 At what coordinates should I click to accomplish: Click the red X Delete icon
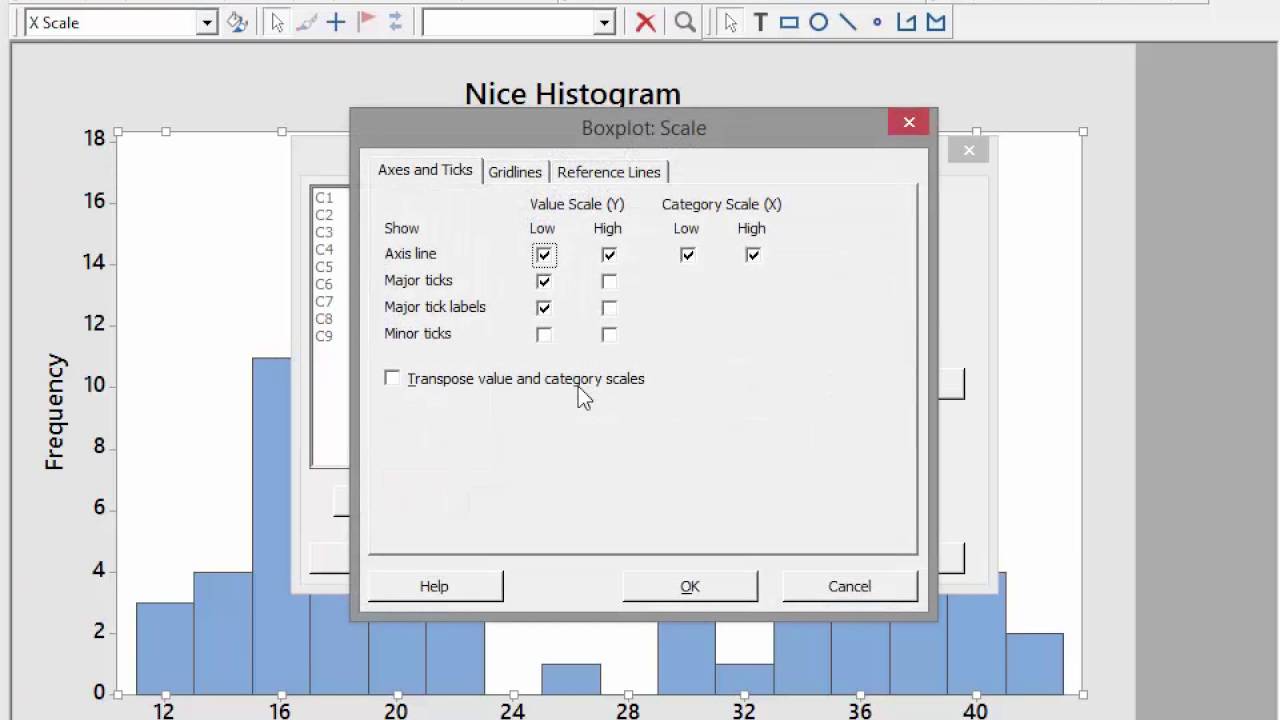pos(646,22)
